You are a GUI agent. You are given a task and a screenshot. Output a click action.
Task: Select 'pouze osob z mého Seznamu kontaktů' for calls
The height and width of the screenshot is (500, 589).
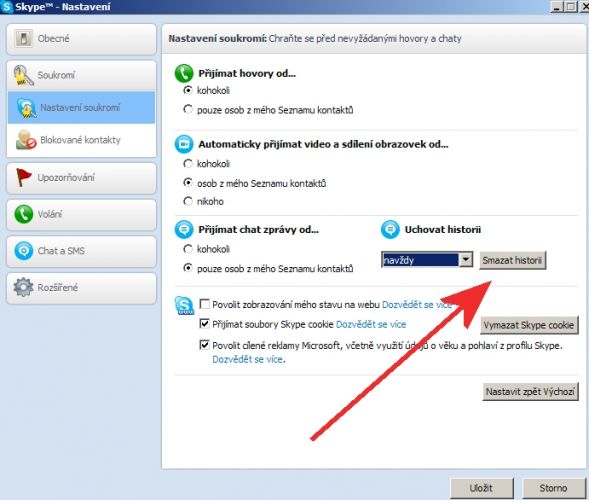187,109
